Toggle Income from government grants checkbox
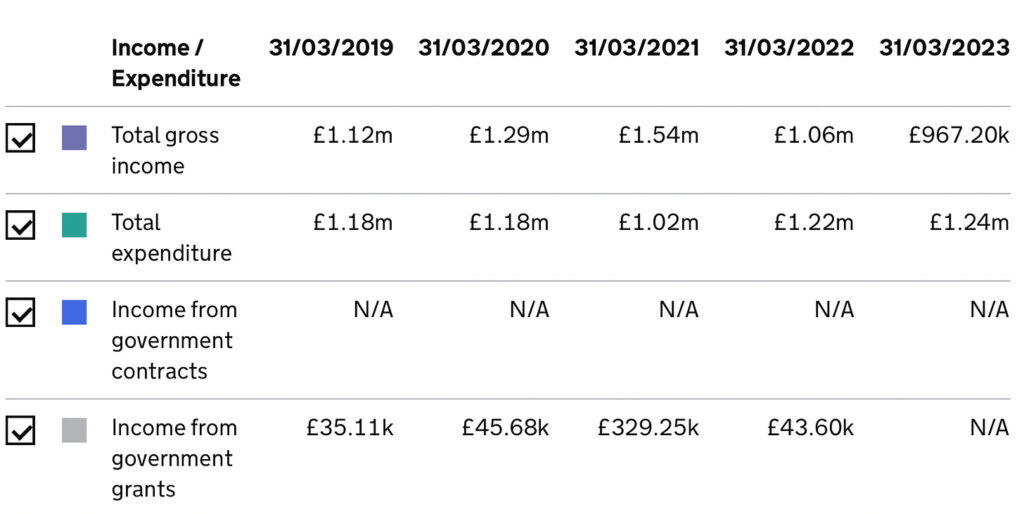Viewport: 1024px width, 514px height. [x=21, y=430]
